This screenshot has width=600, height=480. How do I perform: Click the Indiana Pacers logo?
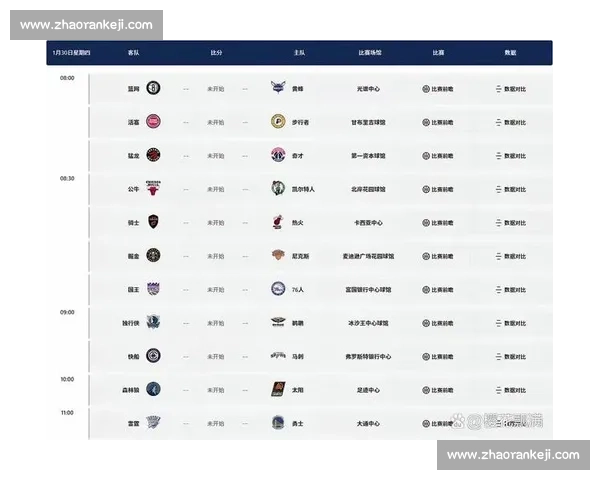pos(278,121)
